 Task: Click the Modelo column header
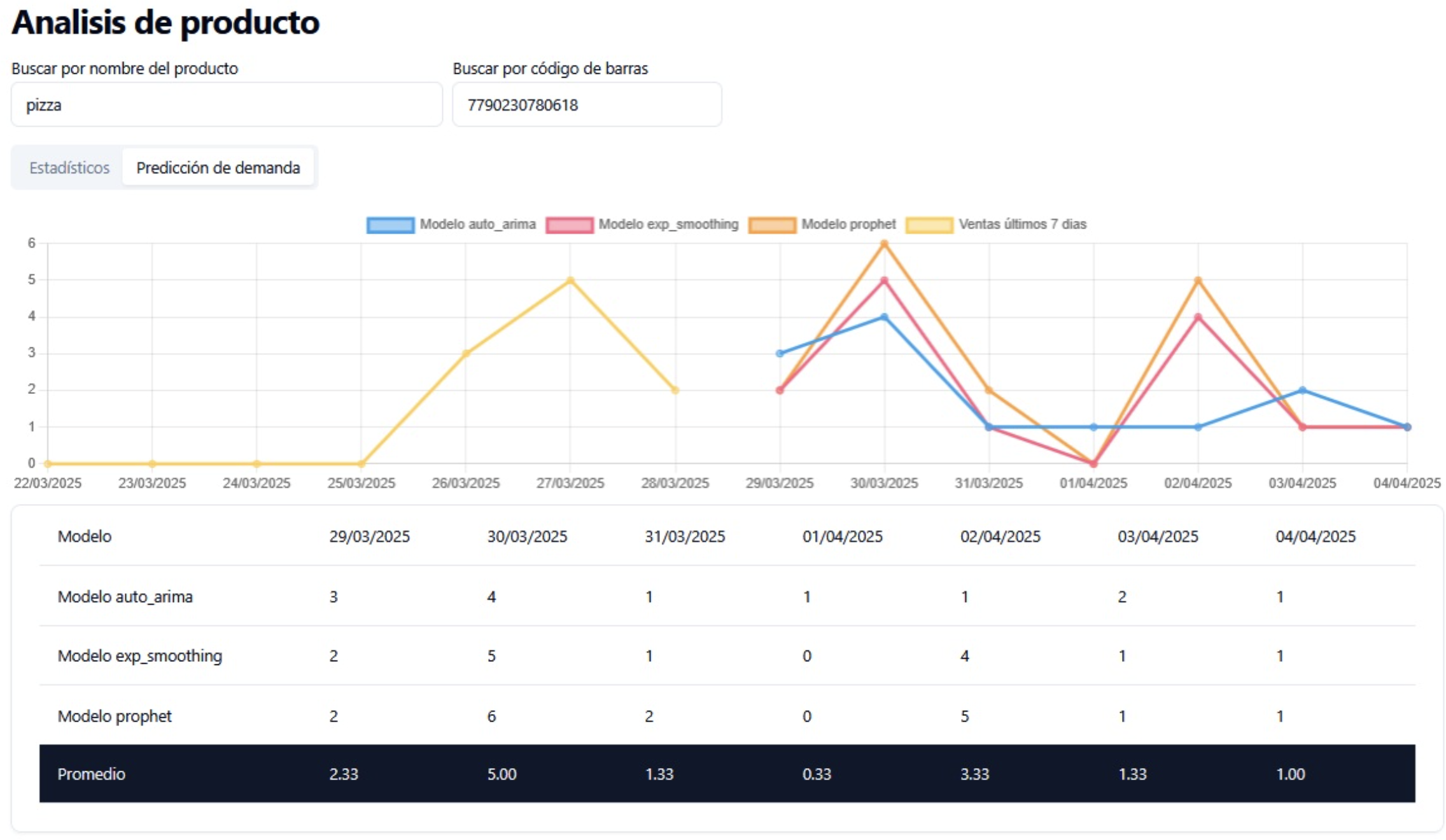(85, 536)
